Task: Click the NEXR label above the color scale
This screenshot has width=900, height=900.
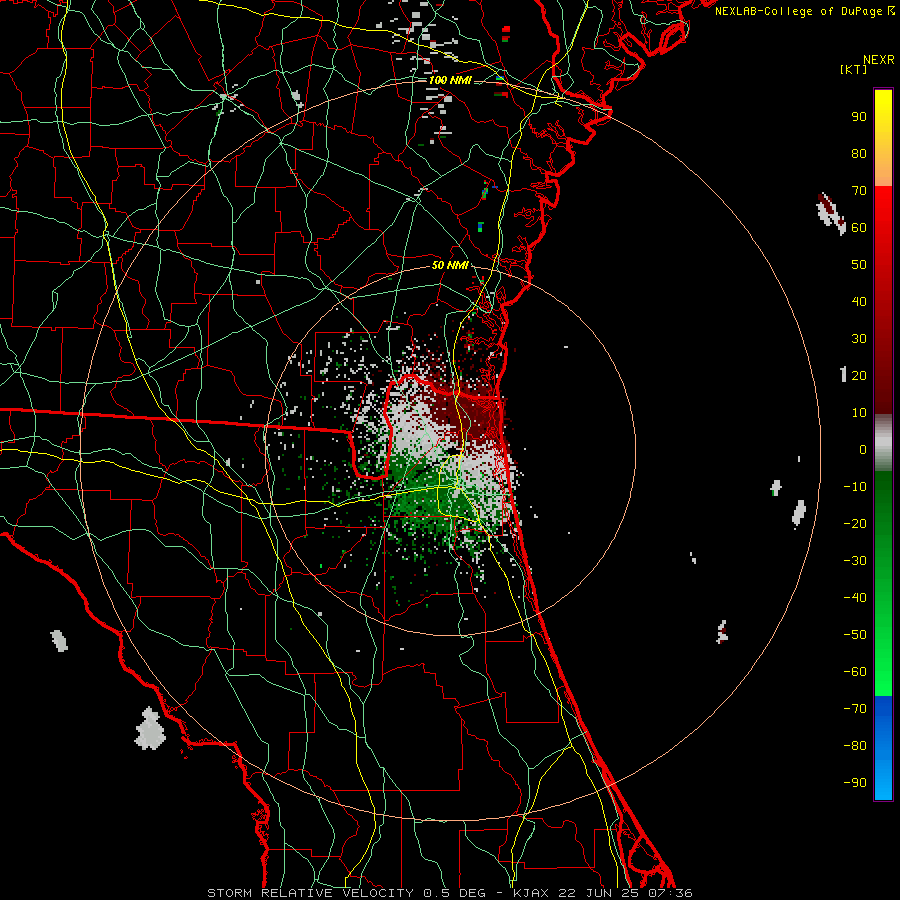Action: [x=879, y=59]
